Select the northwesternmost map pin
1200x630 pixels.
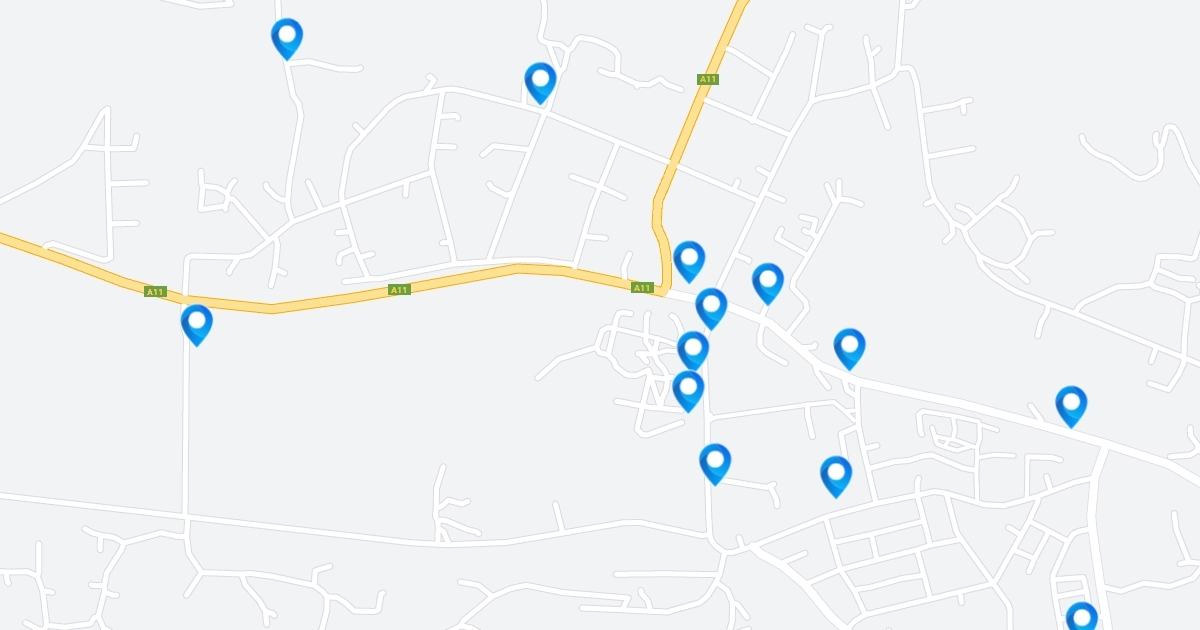click(x=287, y=39)
